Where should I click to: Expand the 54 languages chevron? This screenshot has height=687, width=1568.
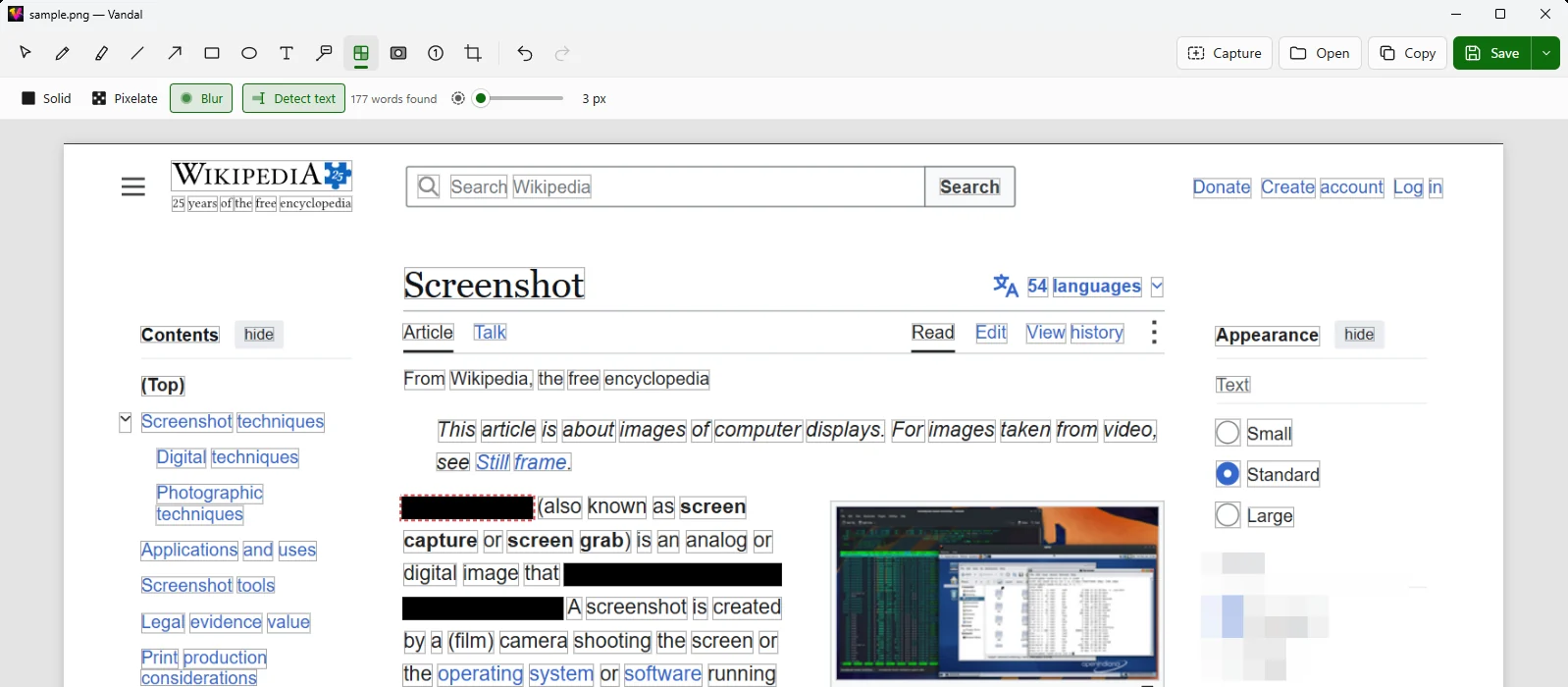(1157, 287)
